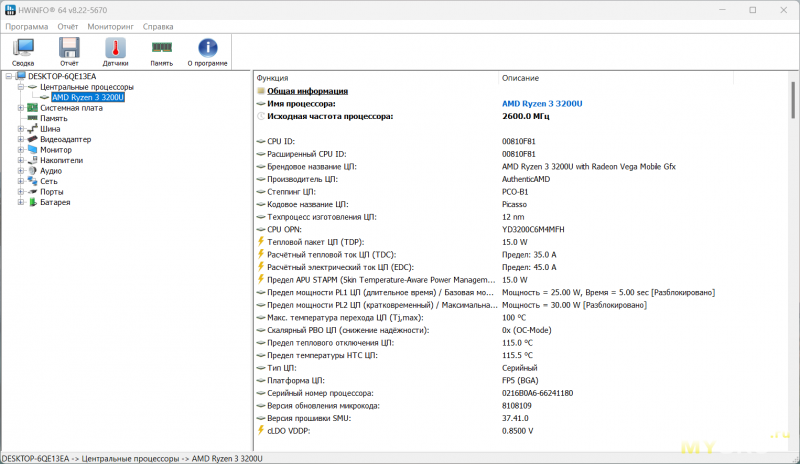Viewport: 800px width, 464px height.
Task: Click the right panel vertical scrollbar thumb
Action: [x=793, y=100]
